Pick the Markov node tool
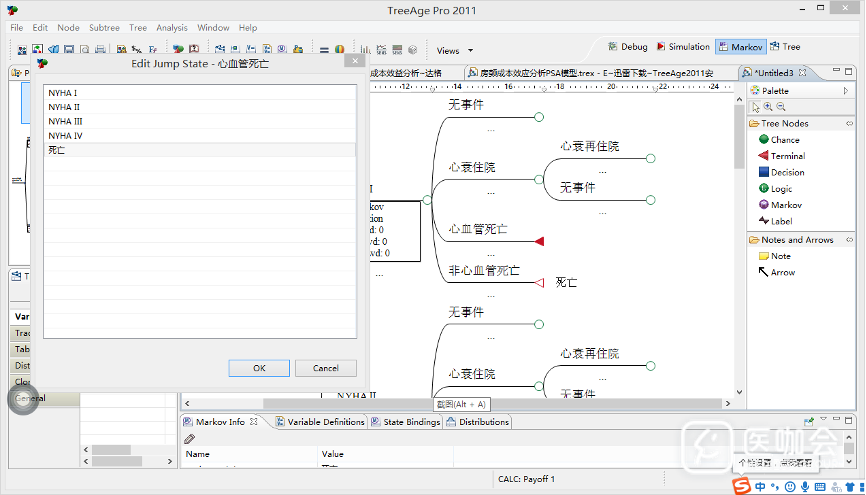 pyautogui.click(x=786, y=205)
